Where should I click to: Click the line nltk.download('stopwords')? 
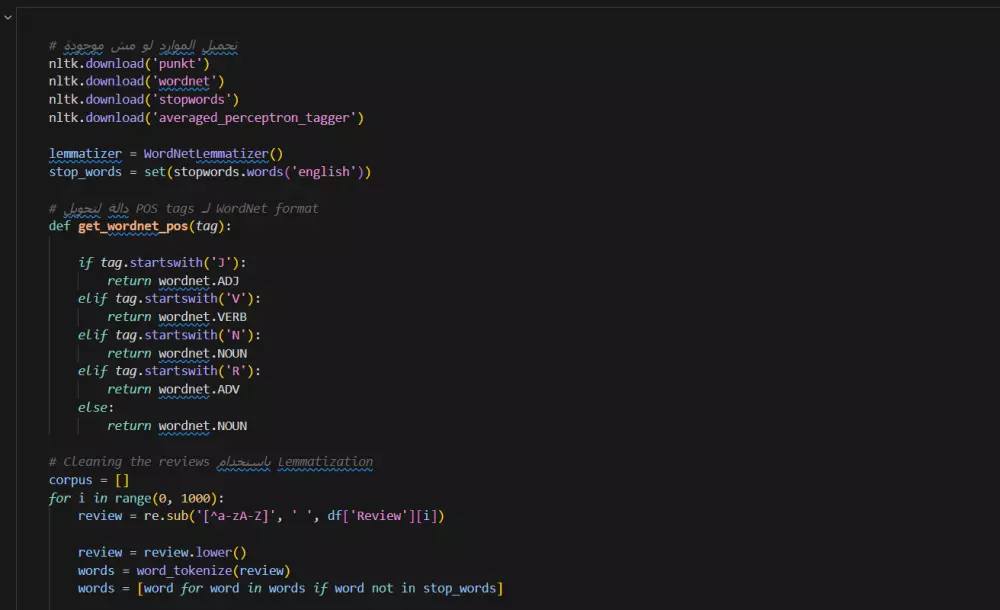(143, 100)
